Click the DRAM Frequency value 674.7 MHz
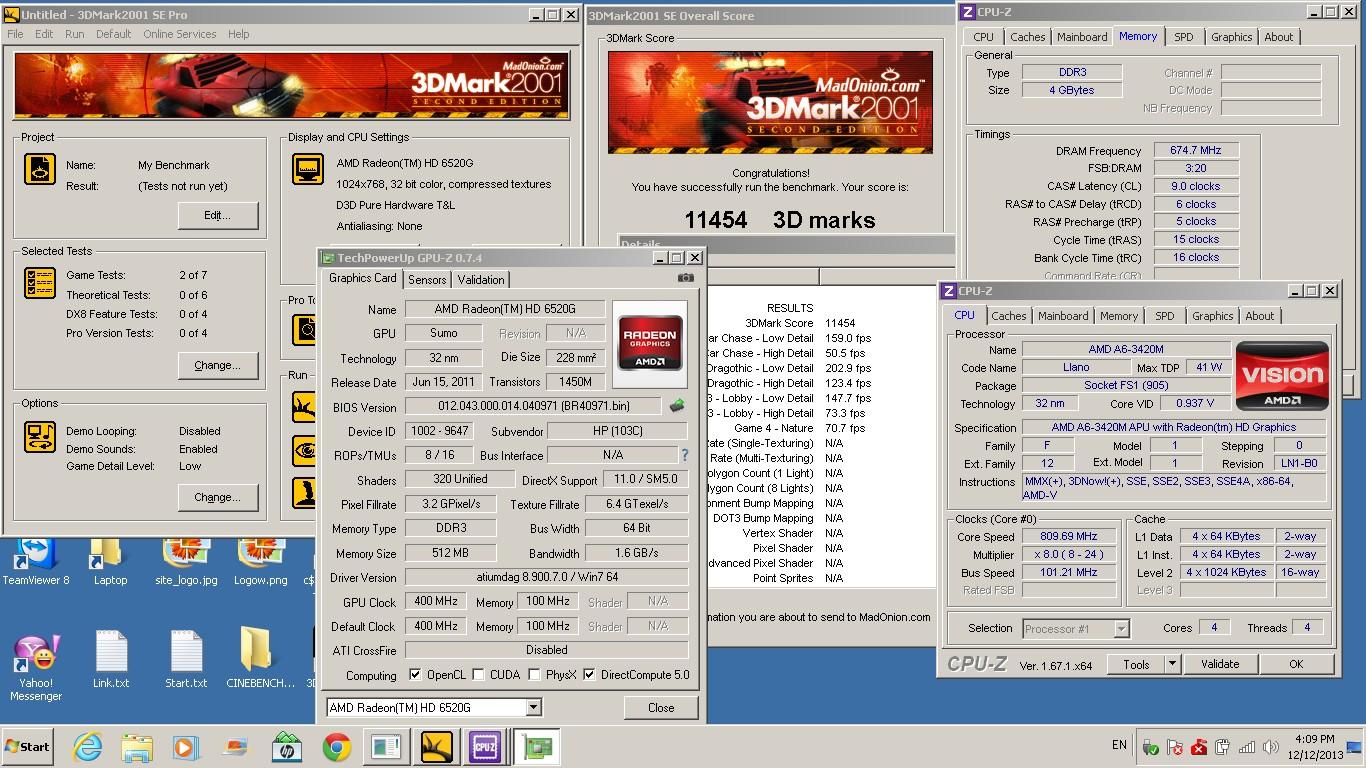Screen dimensions: 1366x768 [x=1196, y=151]
